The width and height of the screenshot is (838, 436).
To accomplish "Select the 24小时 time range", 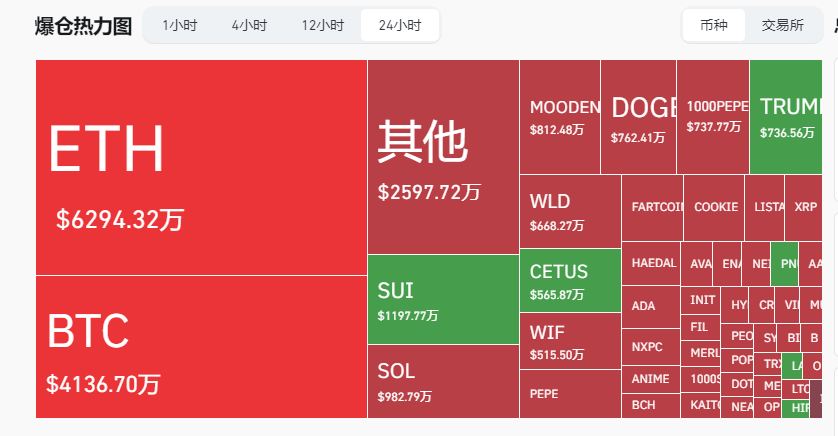I will point(400,26).
